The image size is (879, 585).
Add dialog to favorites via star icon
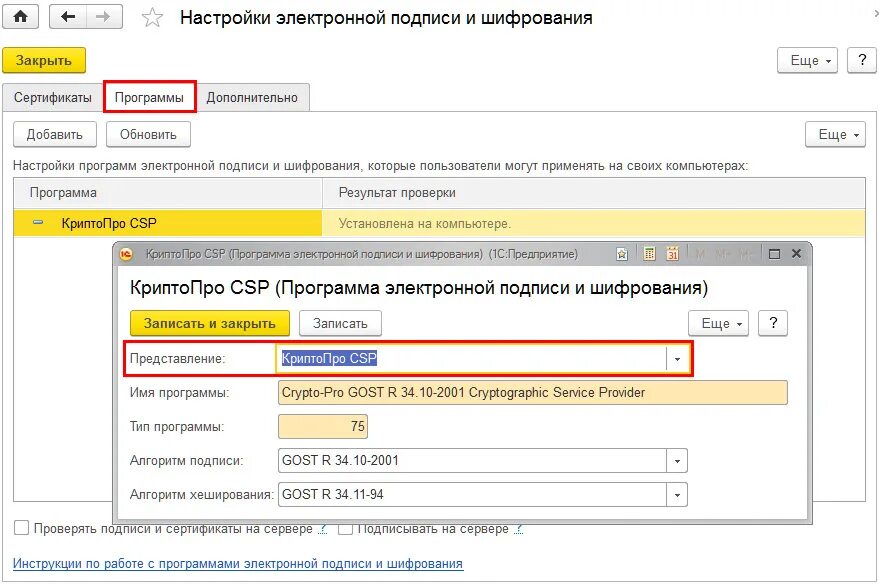point(622,254)
